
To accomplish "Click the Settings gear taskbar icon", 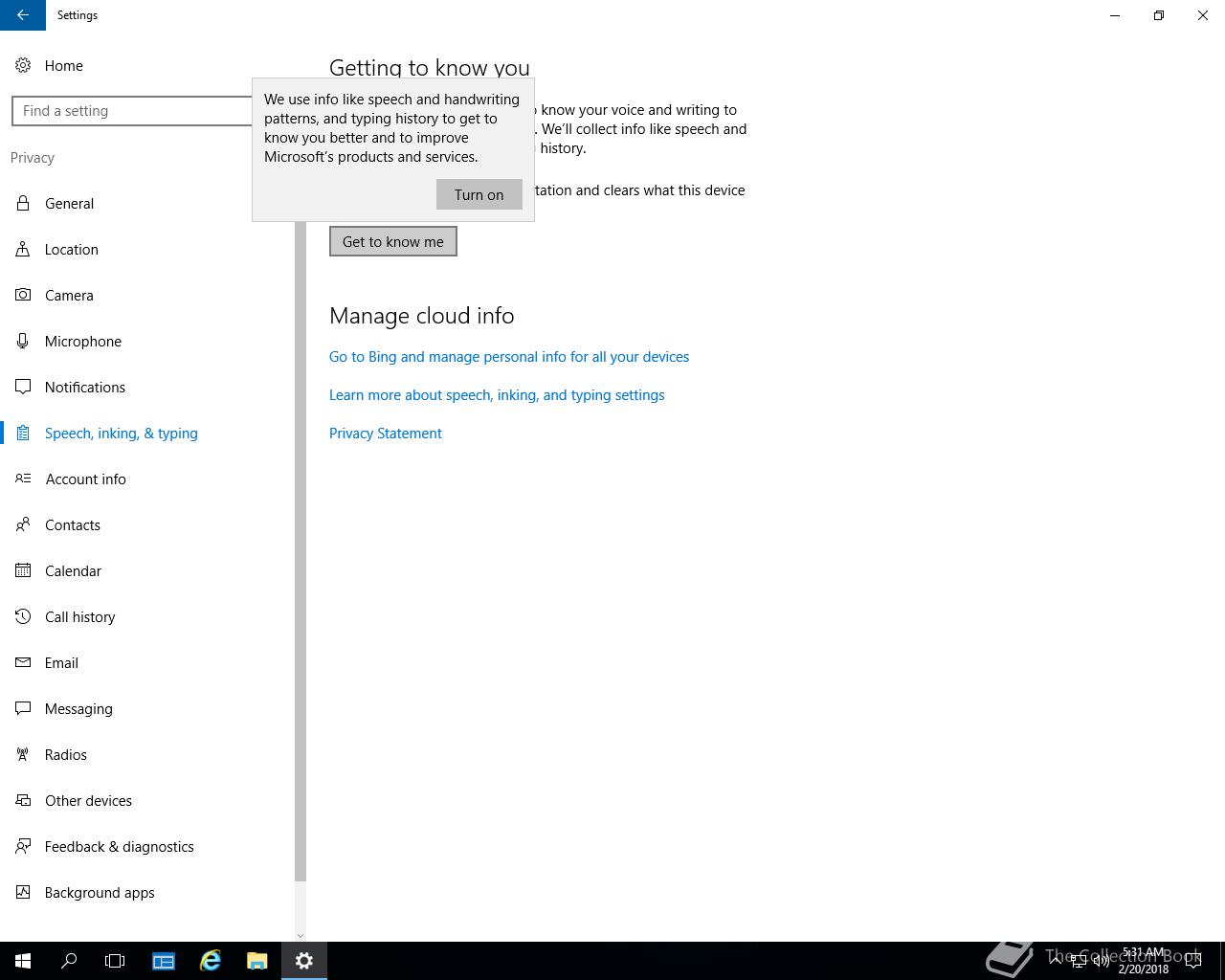I will 304,961.
